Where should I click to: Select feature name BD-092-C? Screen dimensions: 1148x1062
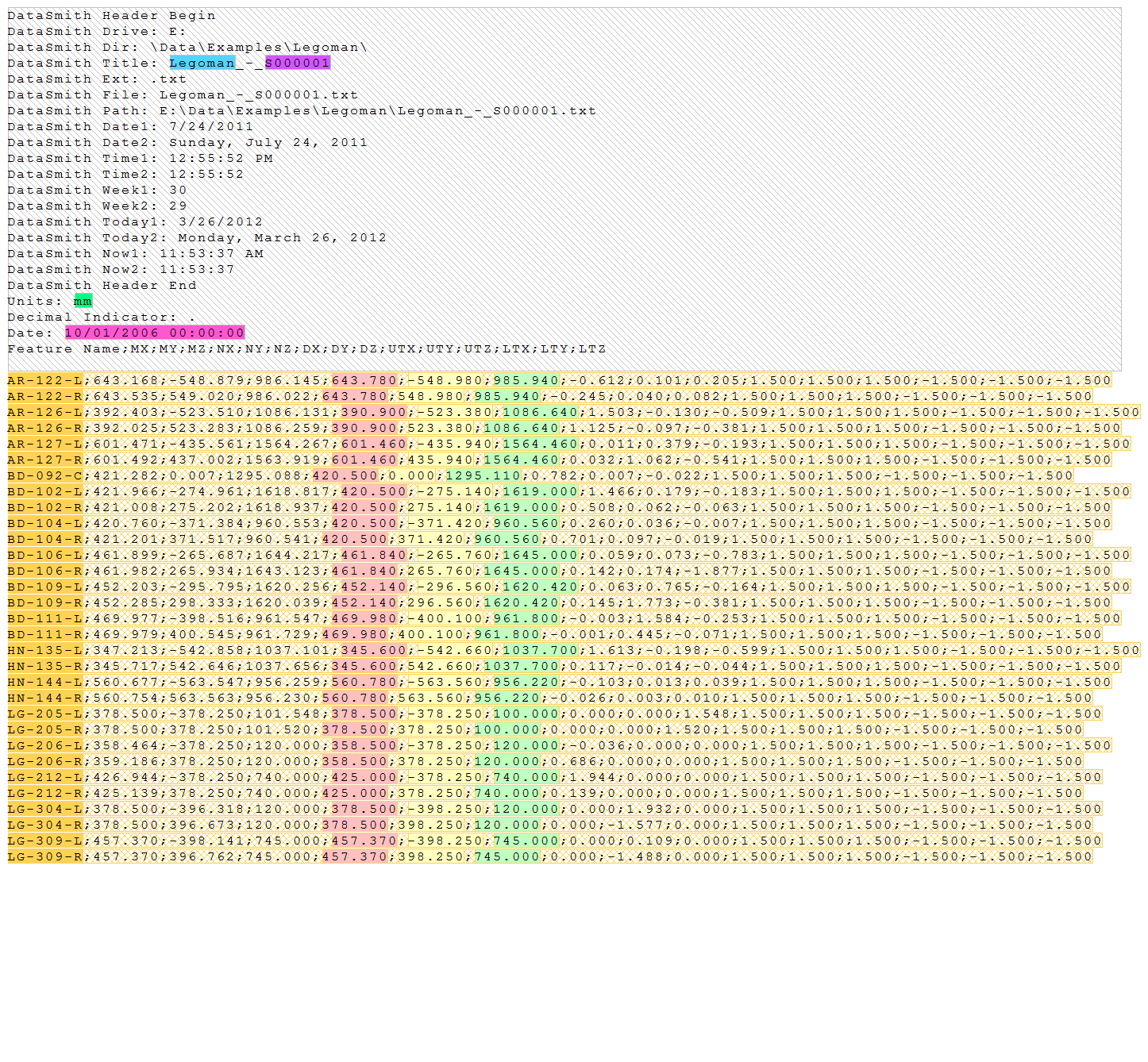(45, 475)
